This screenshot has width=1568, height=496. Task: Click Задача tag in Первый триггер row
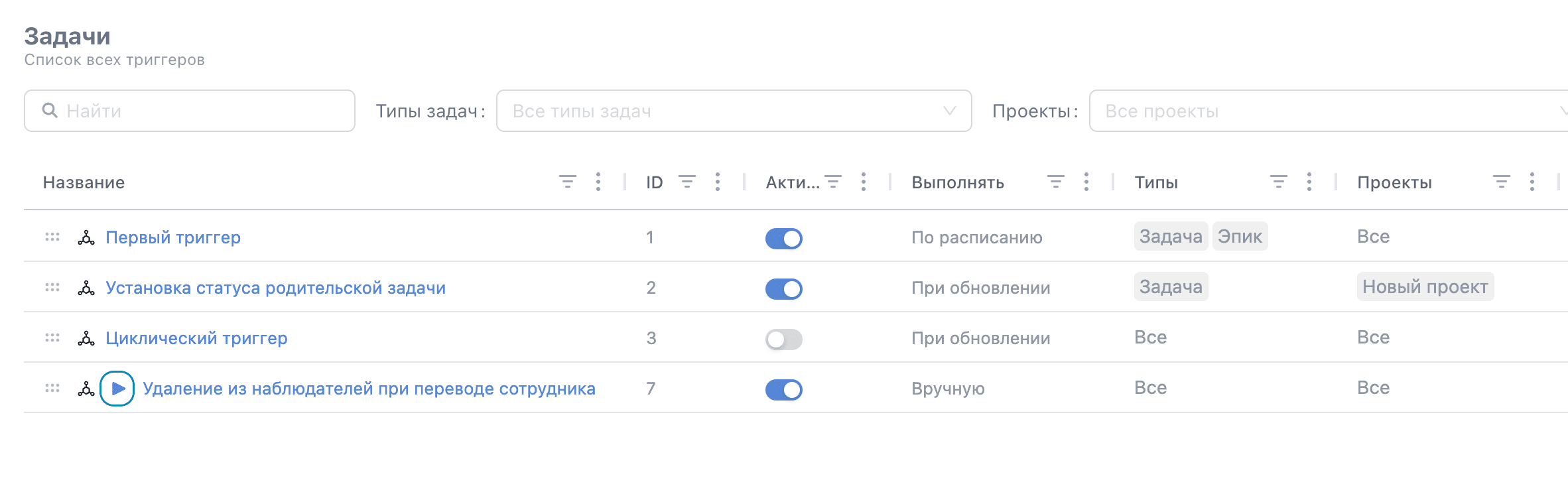point(1171,236)
